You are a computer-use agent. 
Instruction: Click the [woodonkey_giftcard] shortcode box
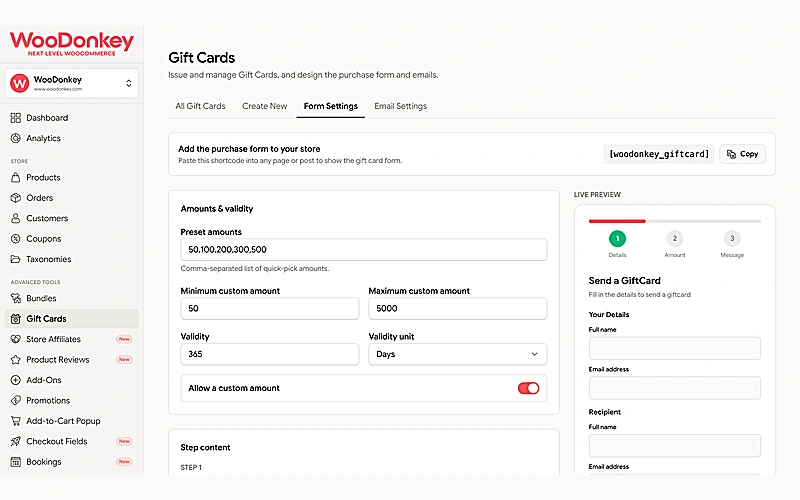point(659,154)
